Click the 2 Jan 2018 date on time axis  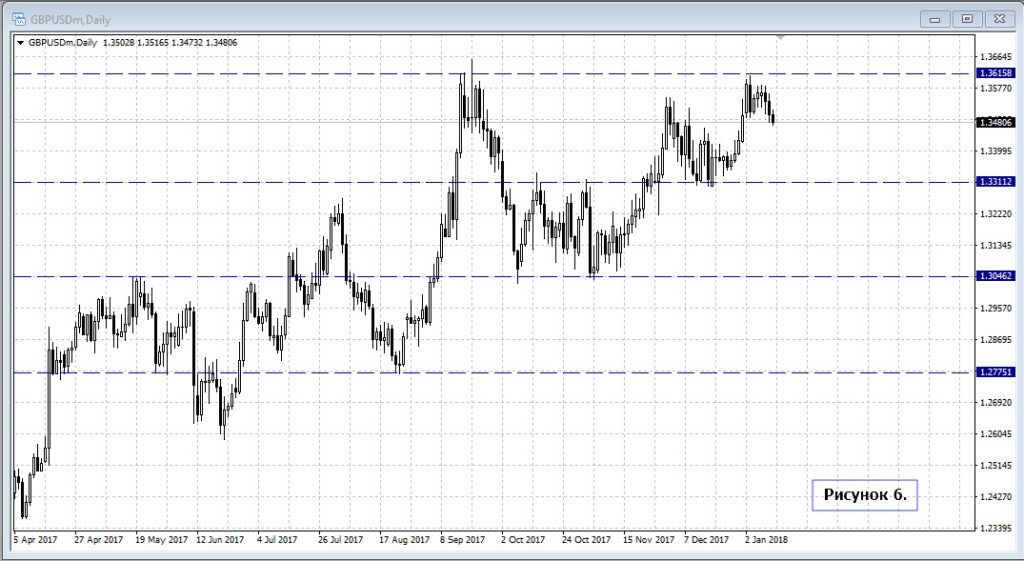click(766, 539)
